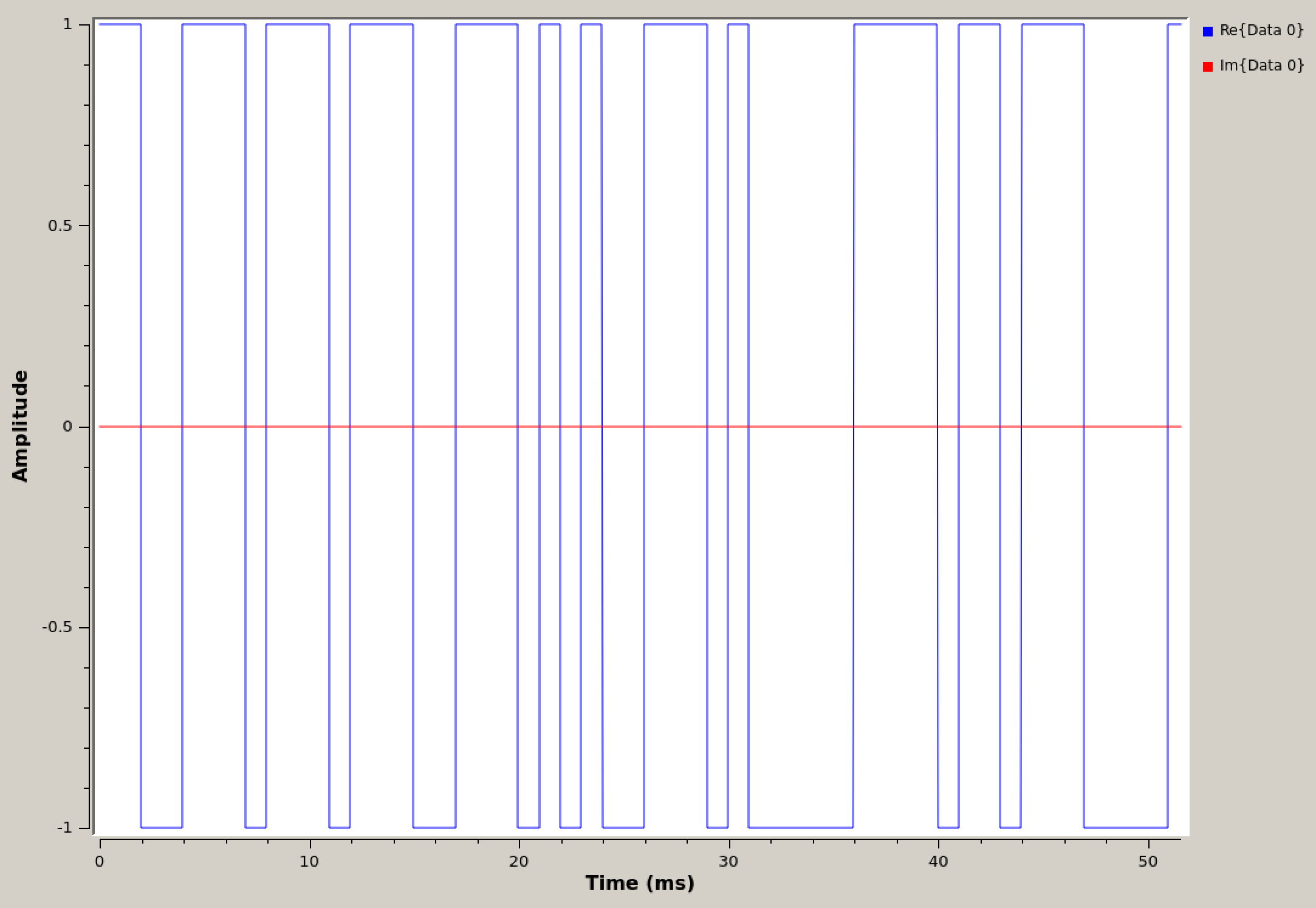Click the Time (ms) axis title
The width and height of the screenshot is (1316, 908).
pyautogui.click(x=640, y=883)
